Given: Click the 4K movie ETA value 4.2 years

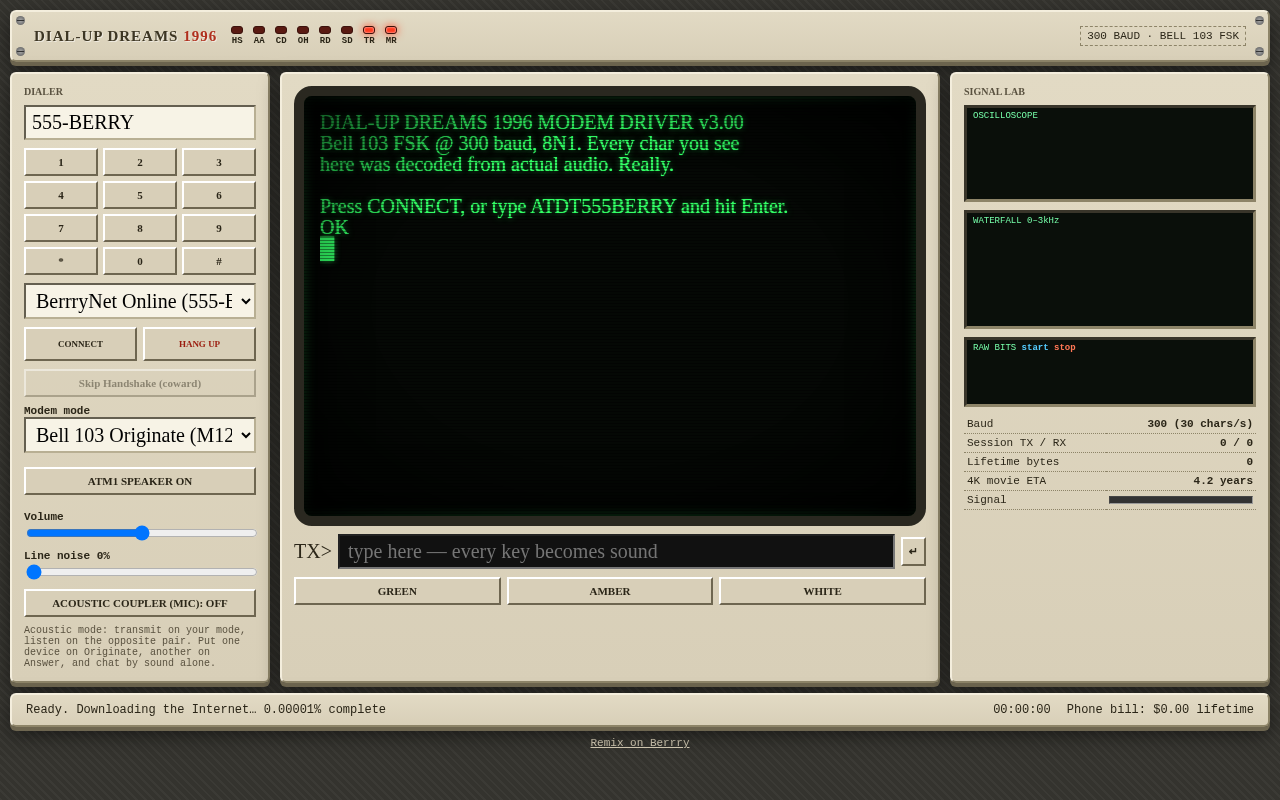Looking at the screenshot, I should [x=1223, y=481].
